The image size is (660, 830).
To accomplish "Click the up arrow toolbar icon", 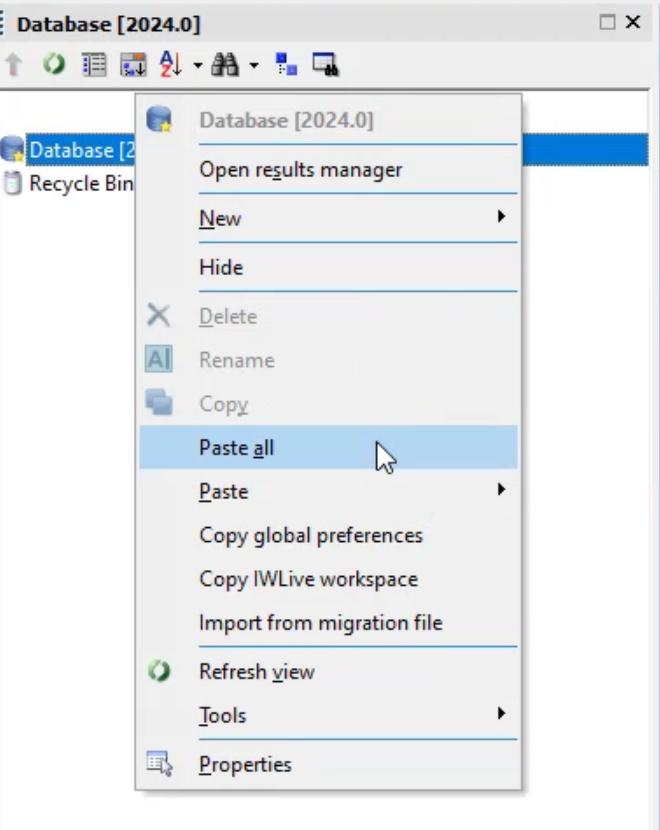I will pyautogui.click(x=14, y=65).
